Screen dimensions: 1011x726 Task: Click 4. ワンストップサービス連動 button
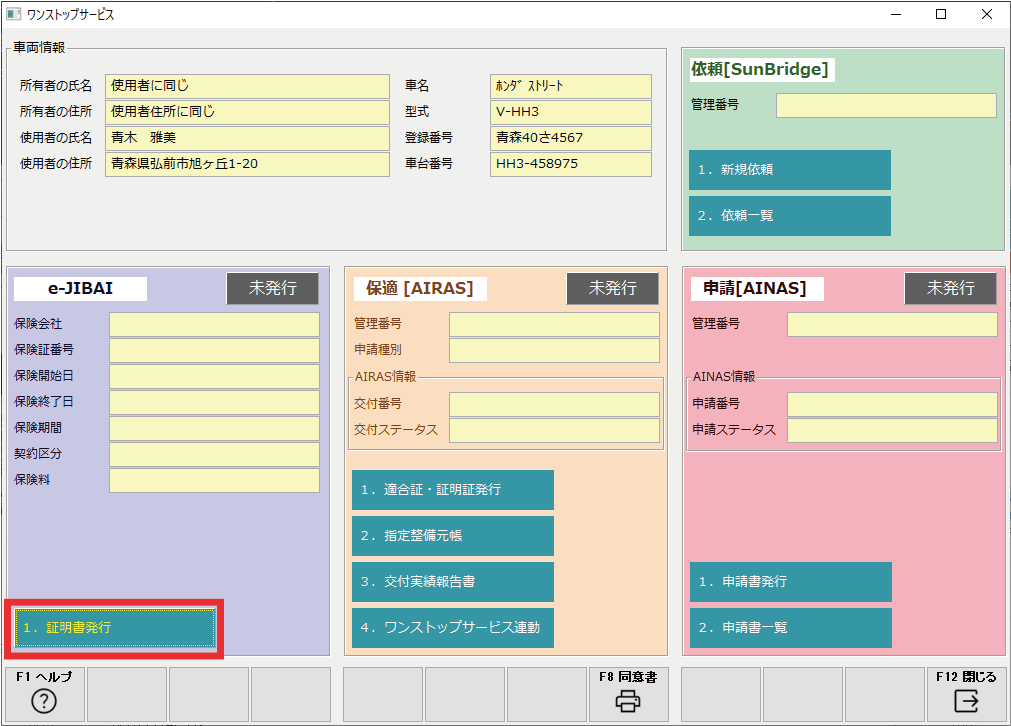pyautogui.click(x=453, y=627)
